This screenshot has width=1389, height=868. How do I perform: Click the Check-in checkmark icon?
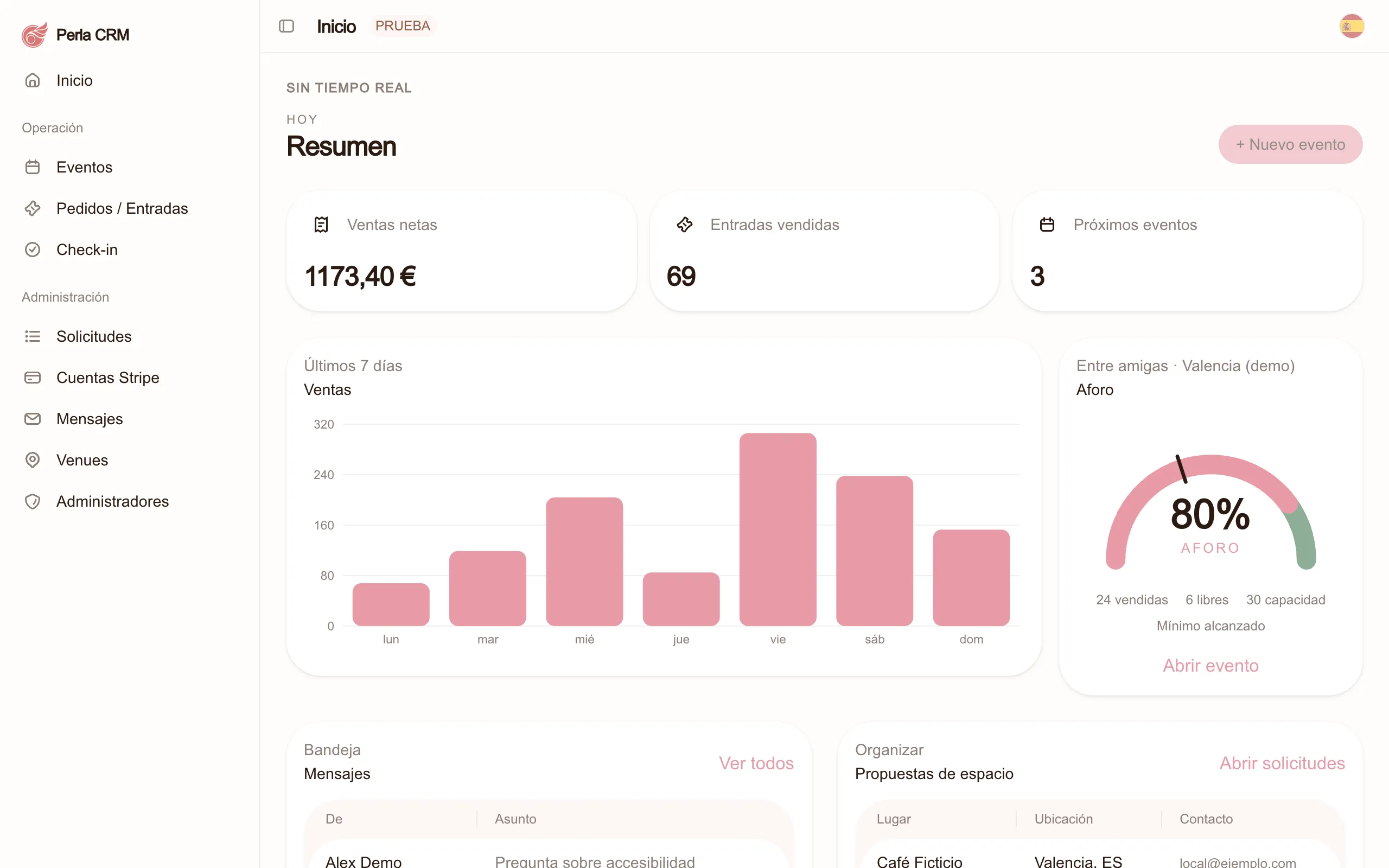click(33, 250)
